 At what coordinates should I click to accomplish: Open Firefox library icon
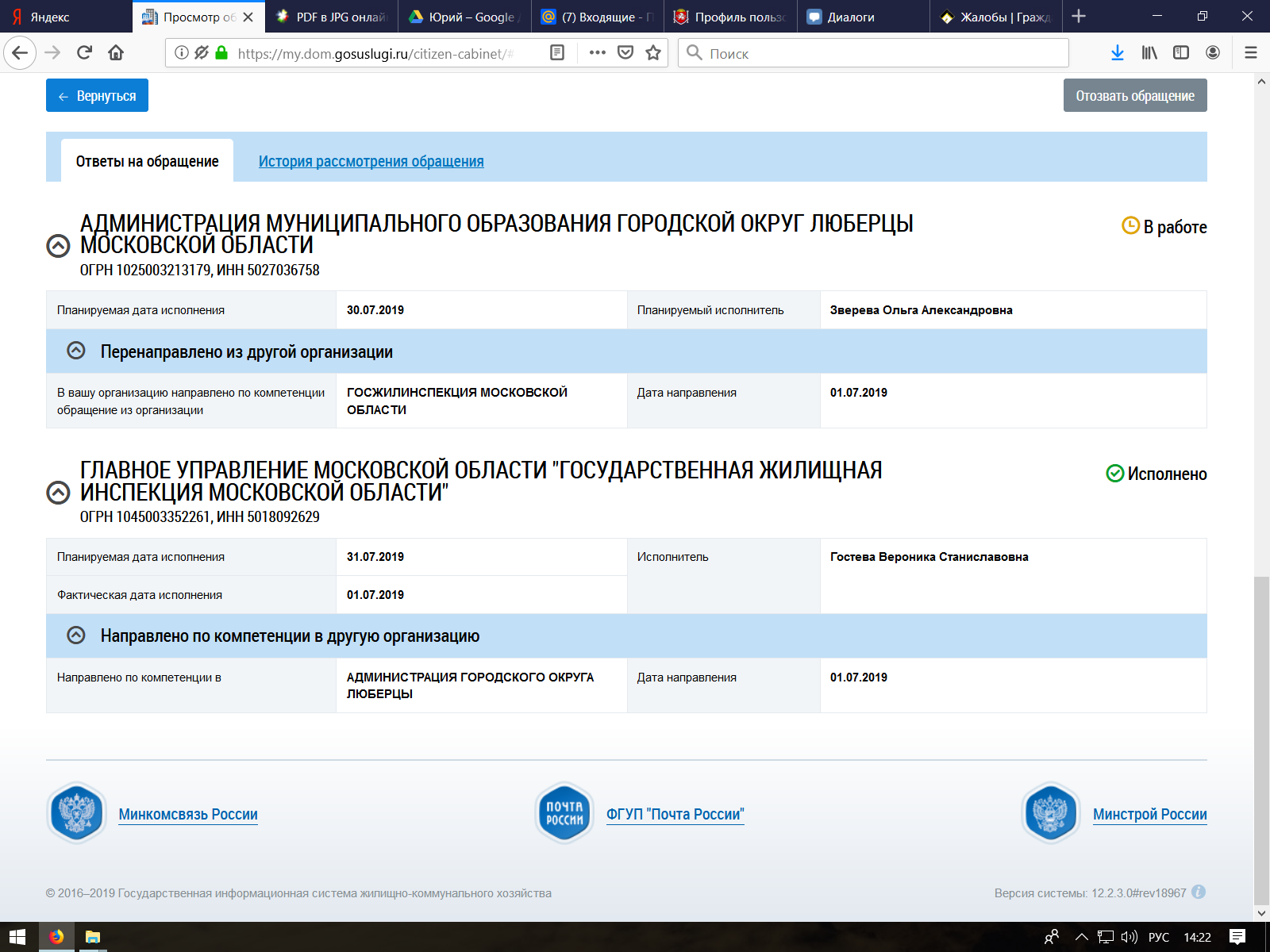coord(1149,52)
